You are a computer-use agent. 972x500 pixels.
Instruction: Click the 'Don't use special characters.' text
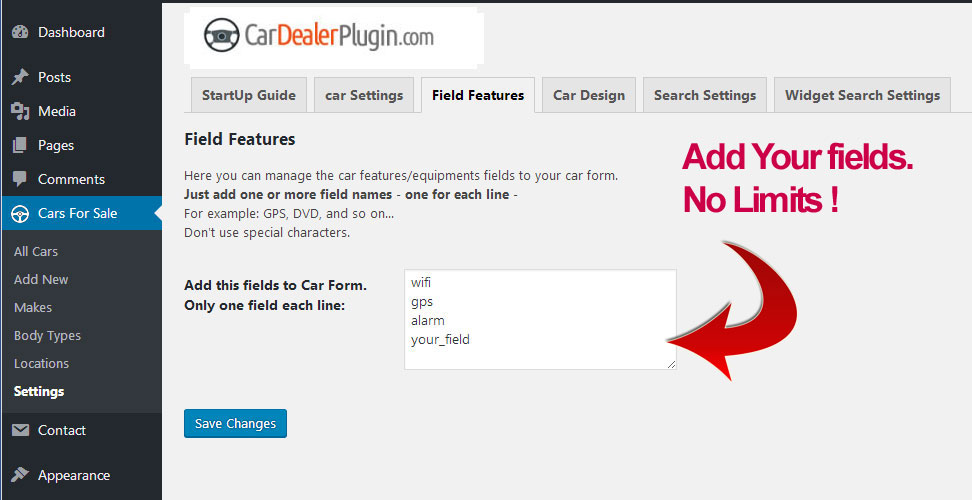[x=267, y=233]
